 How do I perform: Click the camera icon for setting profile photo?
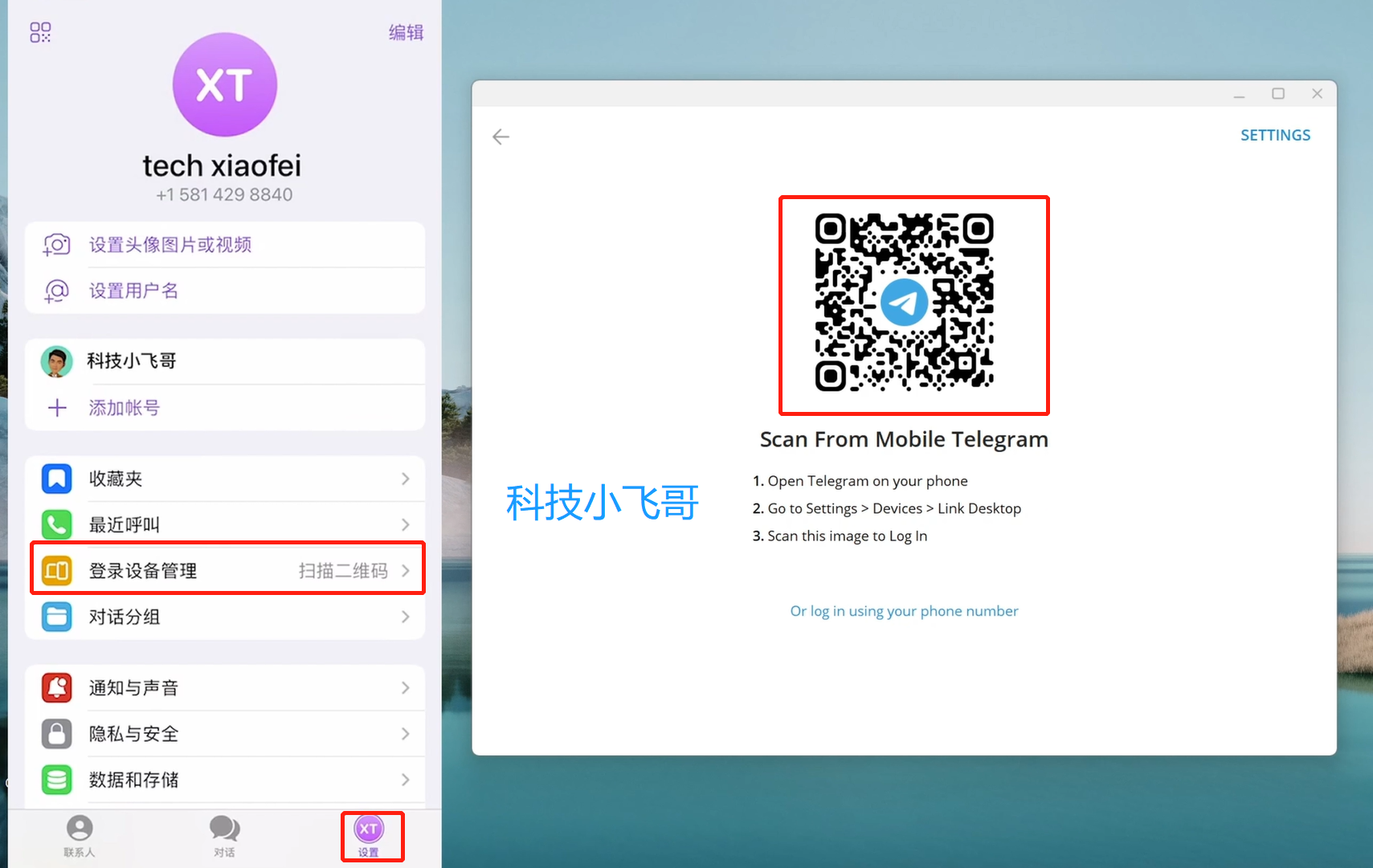57,244
